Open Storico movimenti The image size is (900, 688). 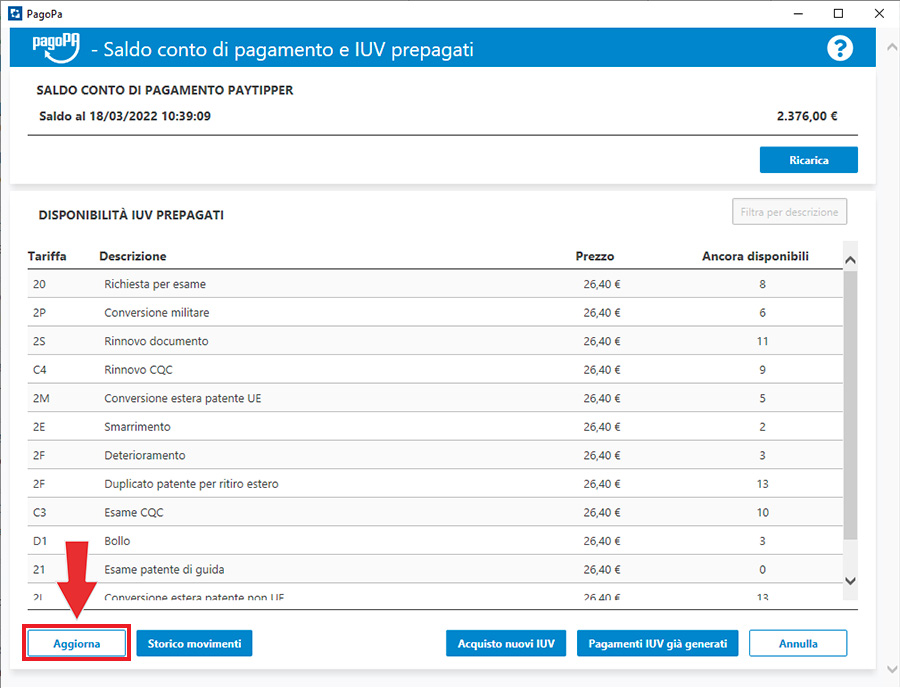click(194, 643)
